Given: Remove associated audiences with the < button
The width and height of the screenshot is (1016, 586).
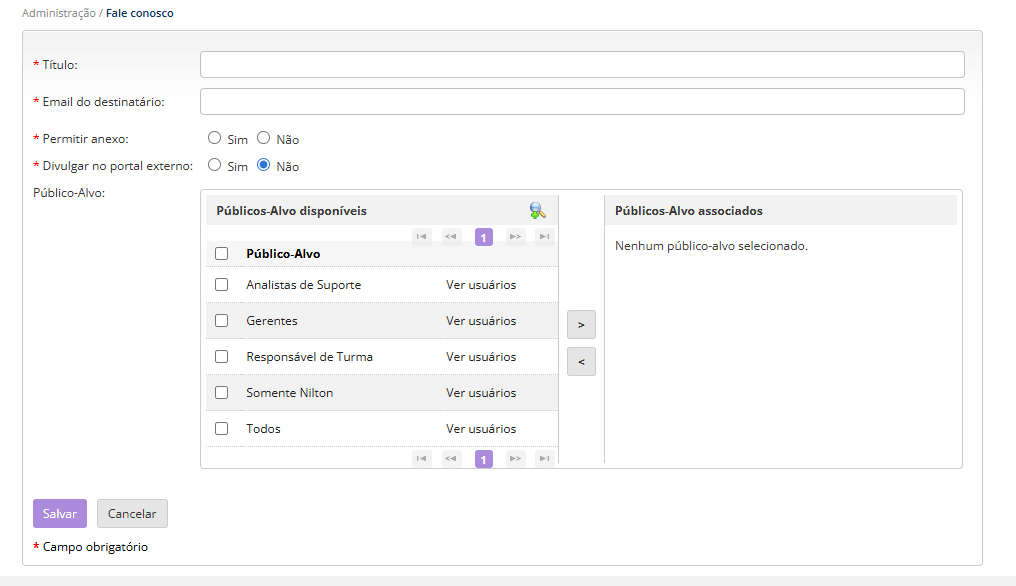Looking at the screenshot, I should pyautogui.click(x=581, y=361).
